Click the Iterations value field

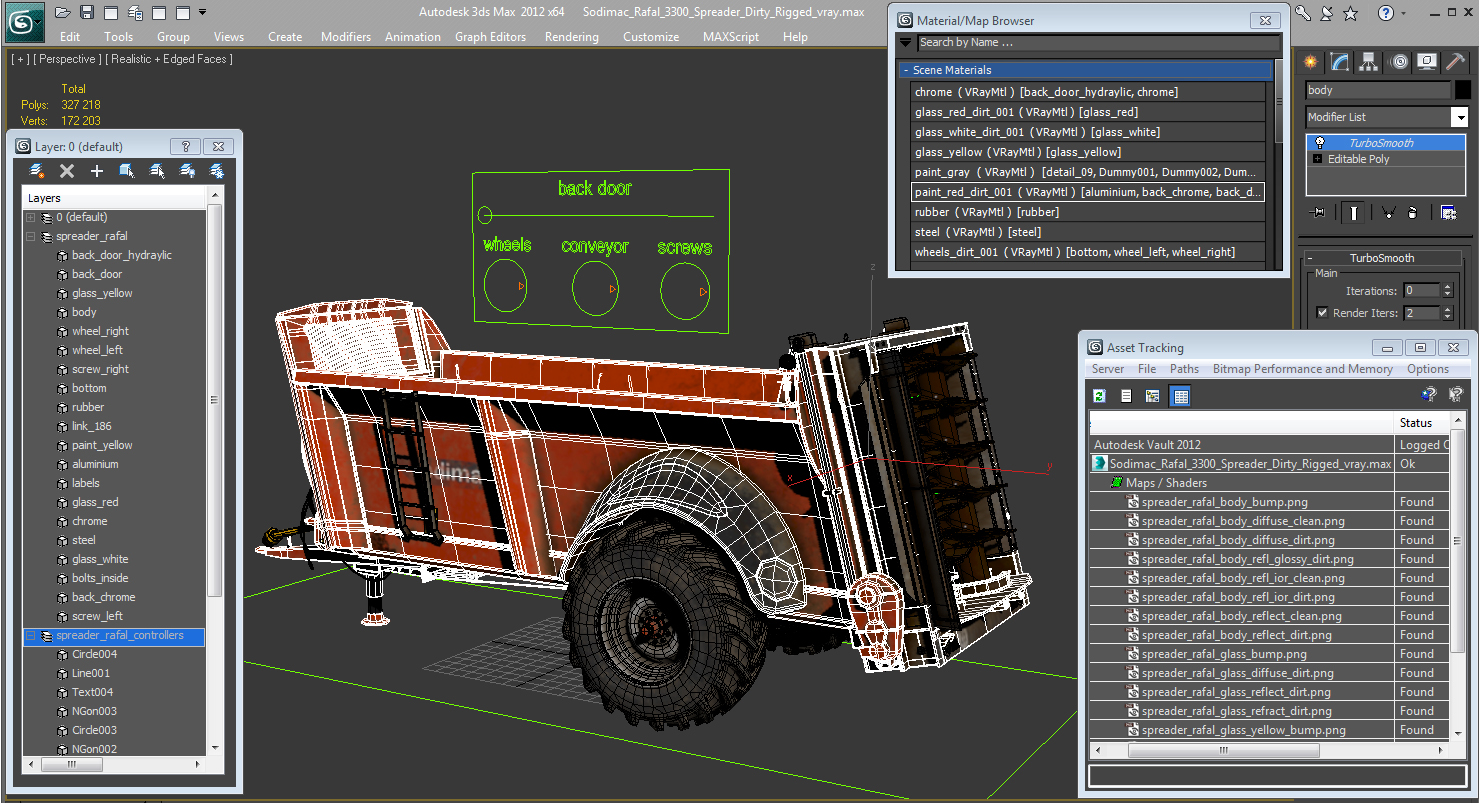pos(1421,291)
